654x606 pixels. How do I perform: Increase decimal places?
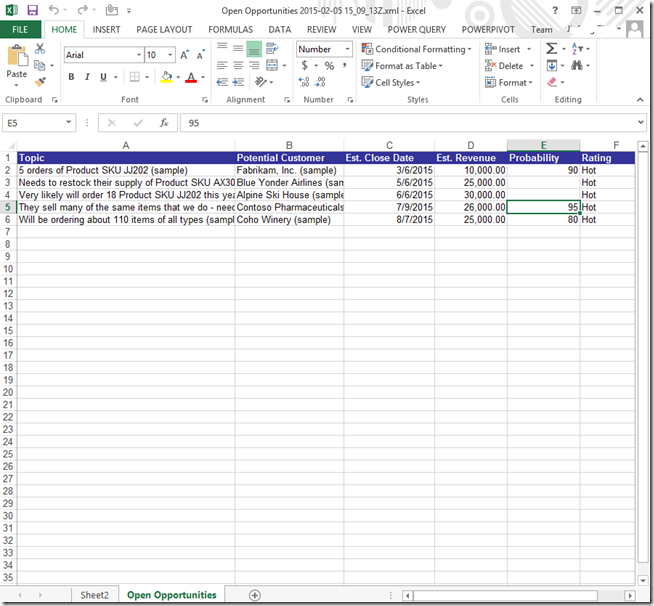tap(304, 82)
